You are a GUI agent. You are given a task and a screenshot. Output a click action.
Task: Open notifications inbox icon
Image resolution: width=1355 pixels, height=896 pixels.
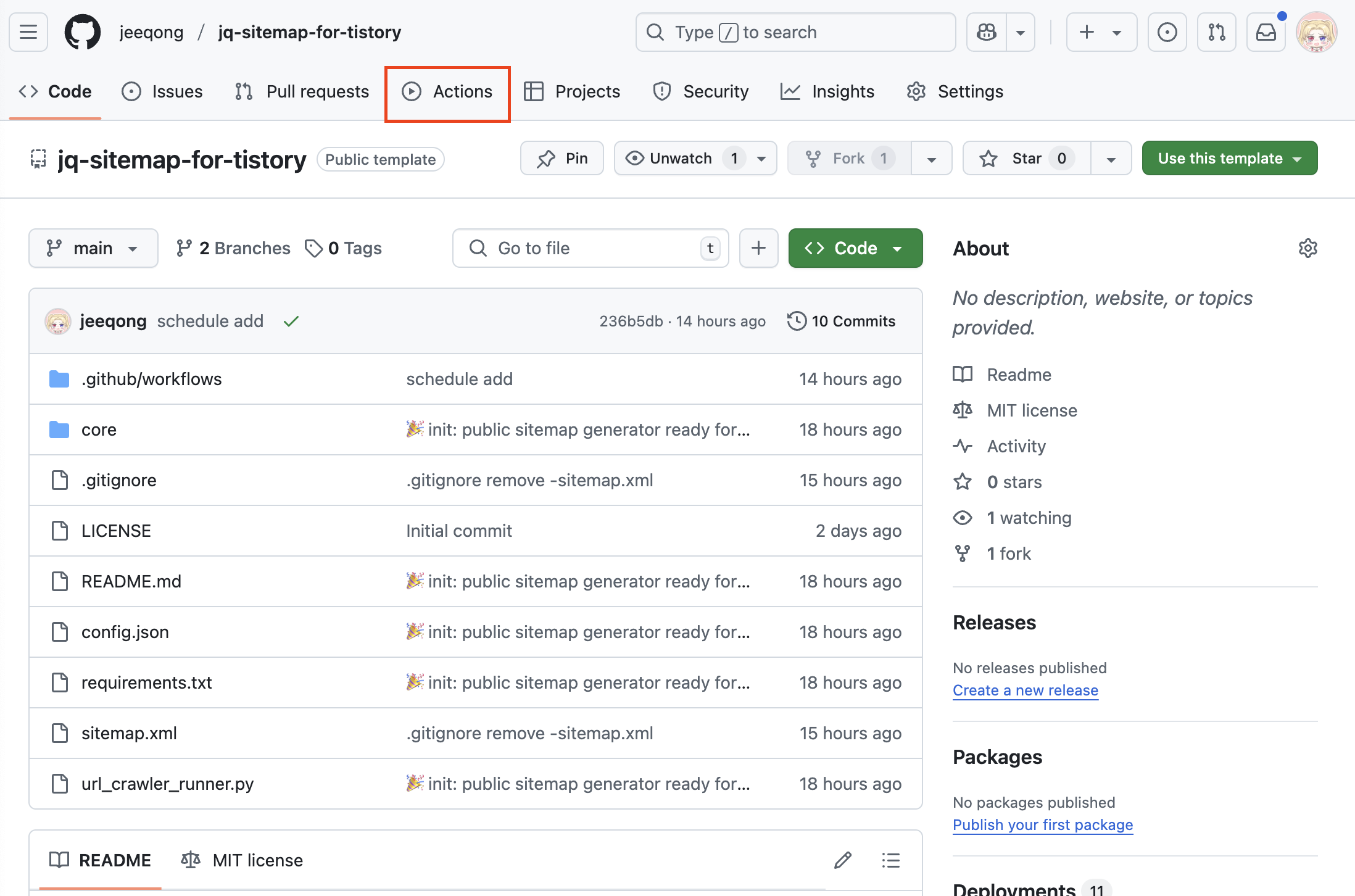pos(1266,32)
